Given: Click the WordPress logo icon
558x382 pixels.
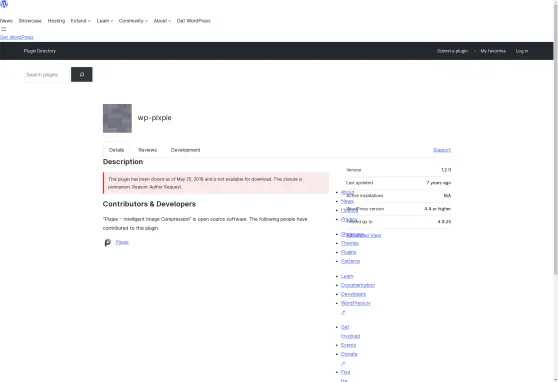Looking at the screenshot, I should point(4,4).
